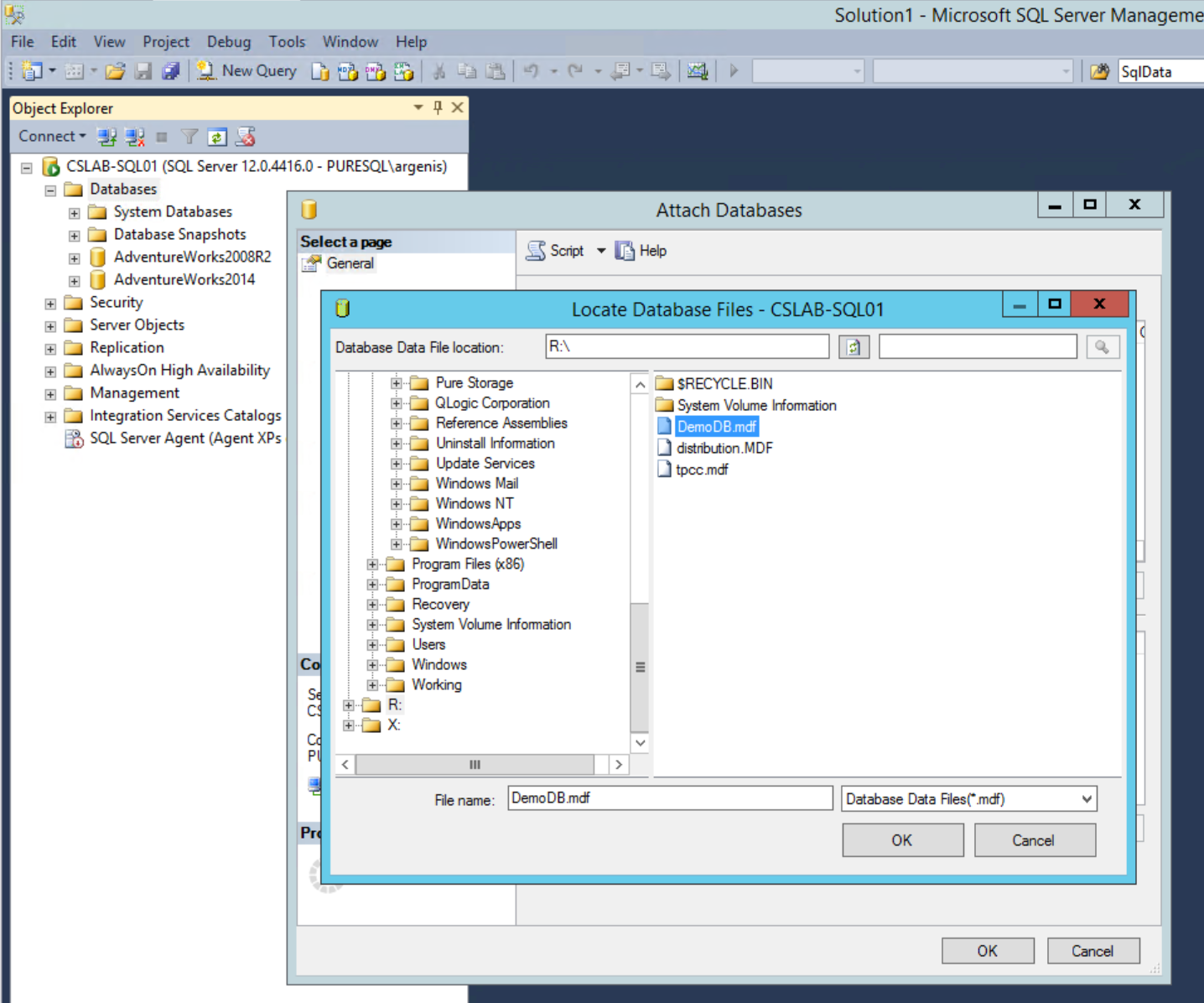This screenshot has width=1204, height=1003.
Task: Open the Edit menu
Action: tap(63, 41)
